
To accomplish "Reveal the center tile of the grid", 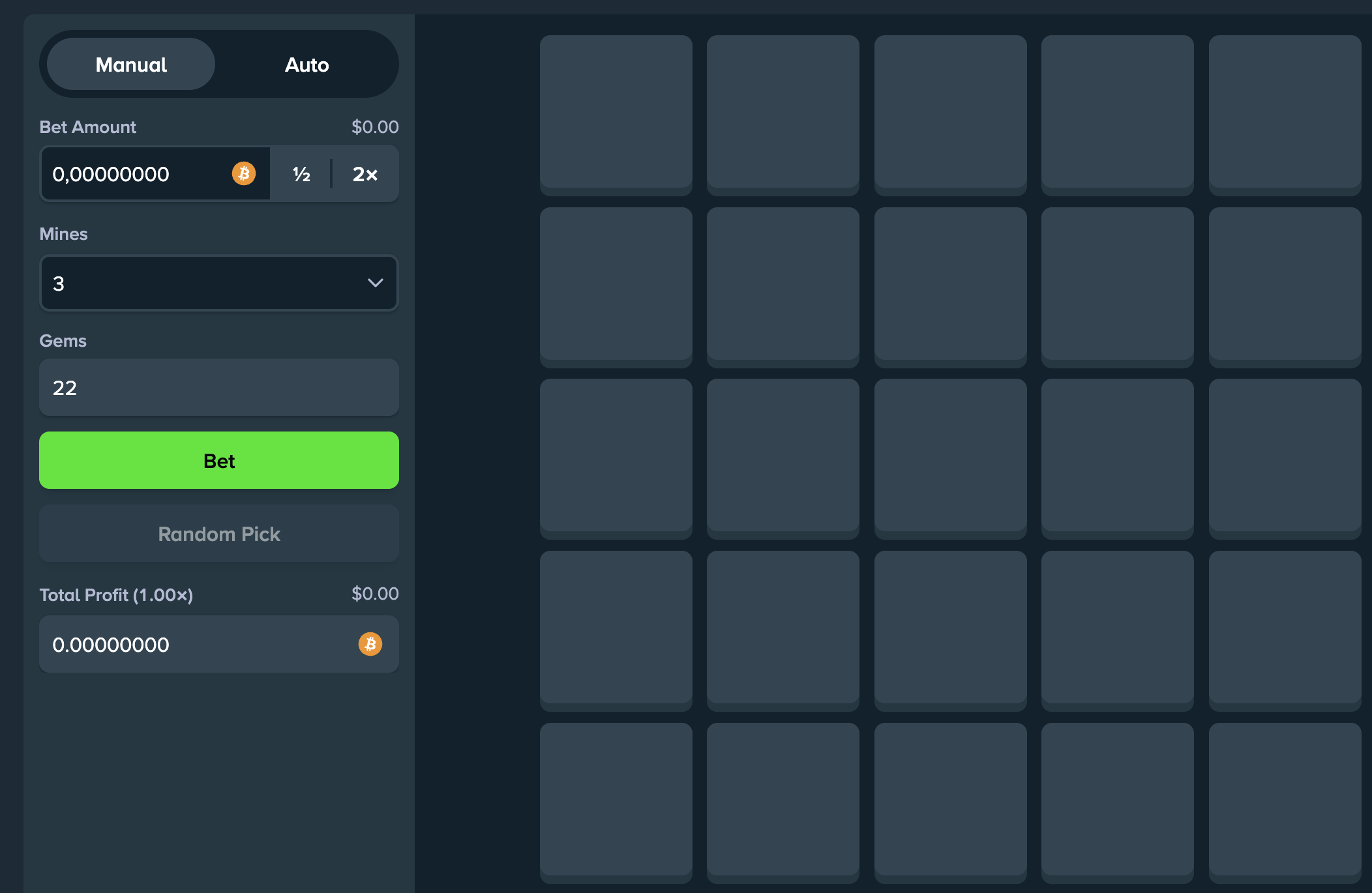I will 951,459.
